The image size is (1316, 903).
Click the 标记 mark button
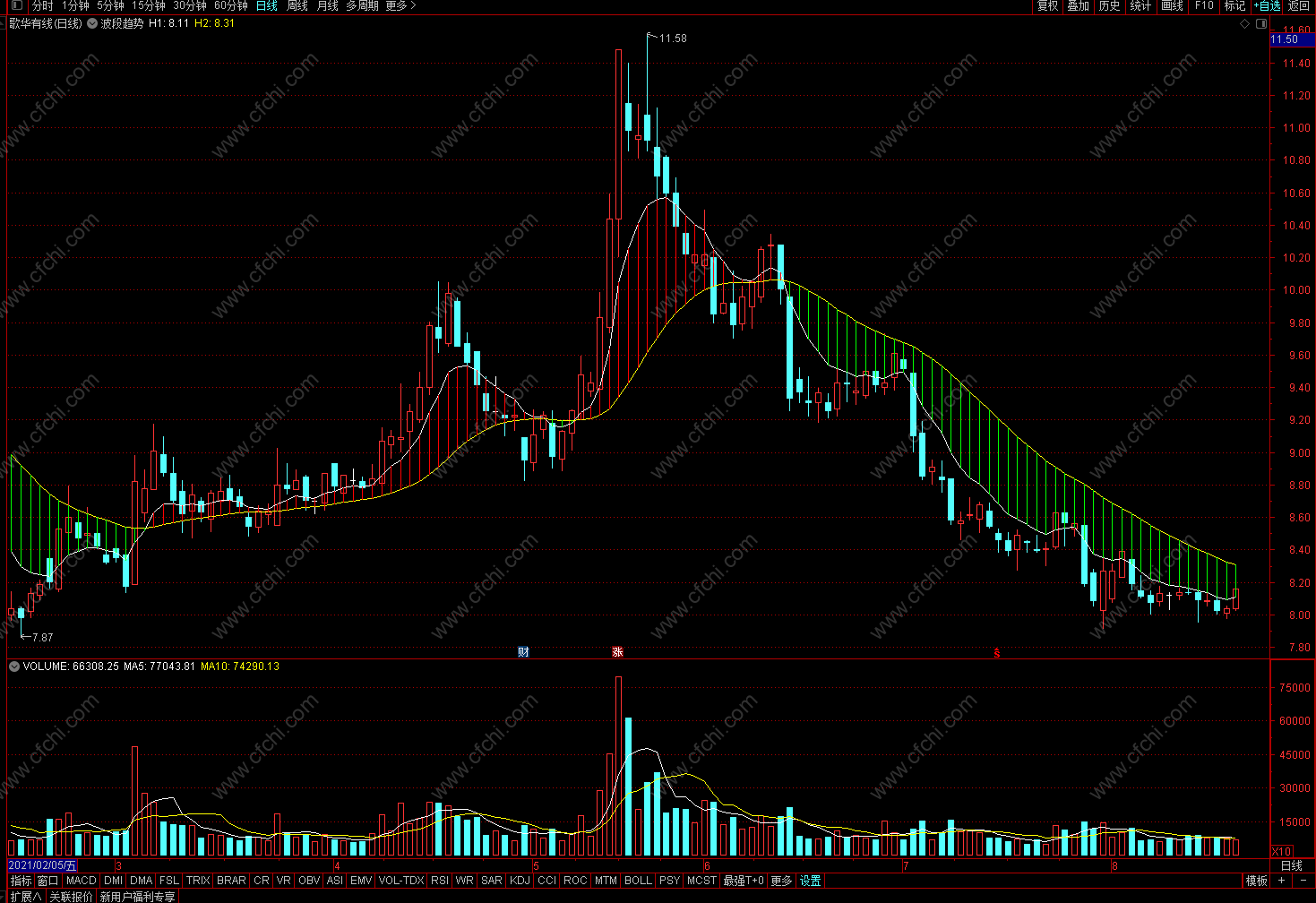1235,5
